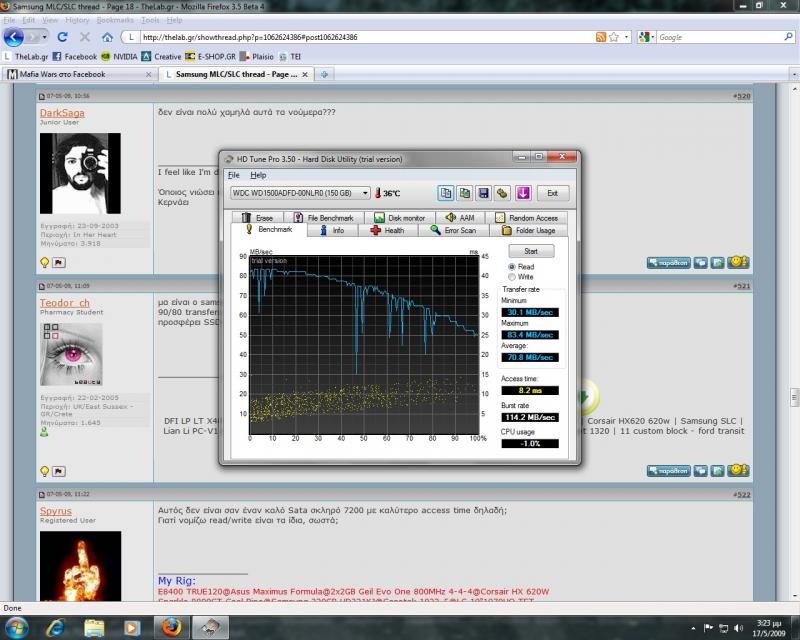The height and width of the screenshot is (640, 800).
Task: Switch to the Disk monitor tab
Action: tap(399, 218)
